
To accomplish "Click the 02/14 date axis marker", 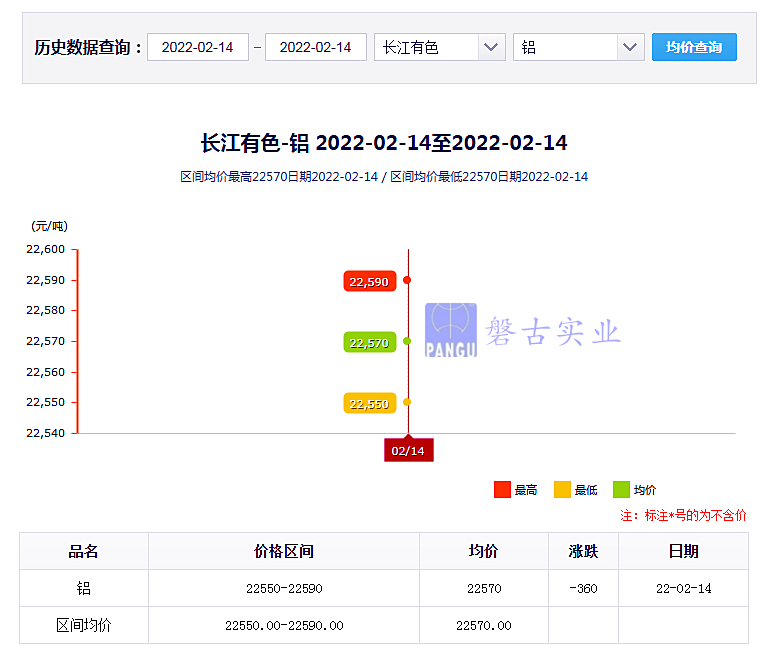I will pyautogui.click(x=409, y=450).
